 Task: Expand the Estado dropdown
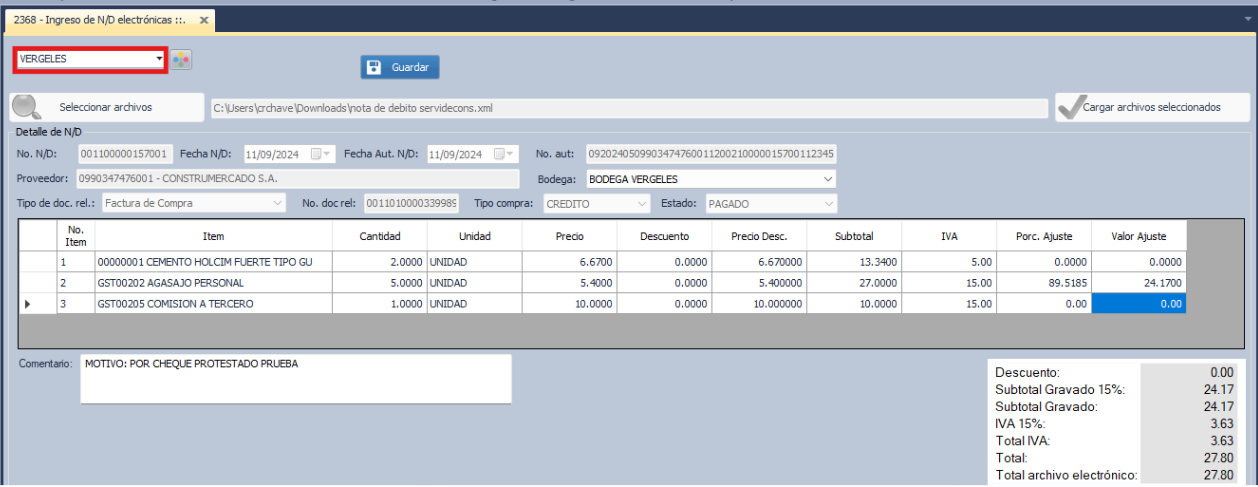click(x=827, y=204)
